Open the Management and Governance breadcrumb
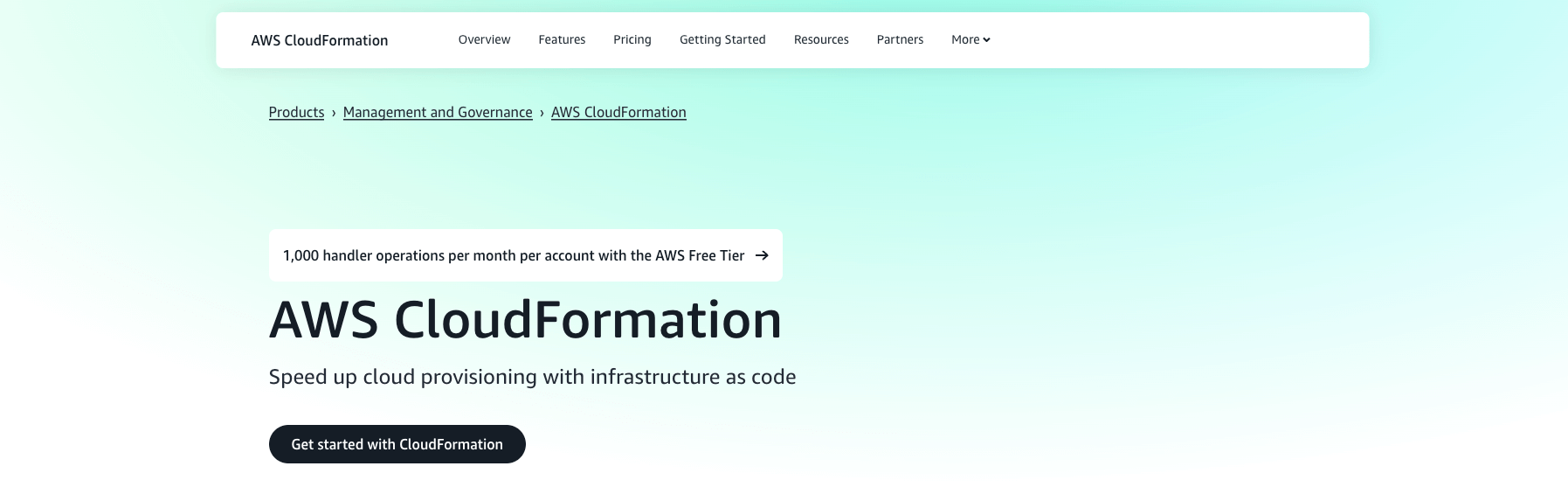 click(438, 112)
